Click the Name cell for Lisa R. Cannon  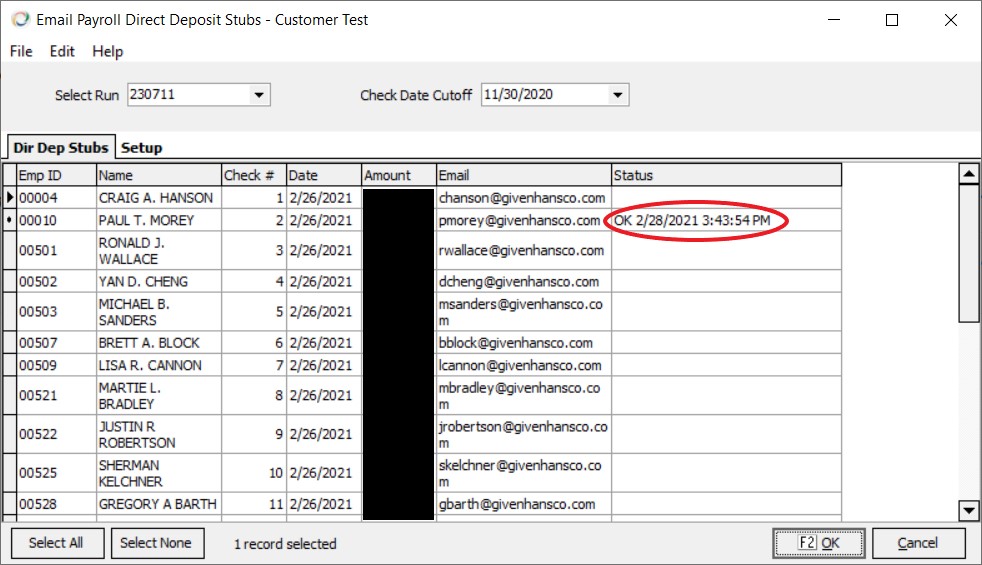tap(158, 365)
